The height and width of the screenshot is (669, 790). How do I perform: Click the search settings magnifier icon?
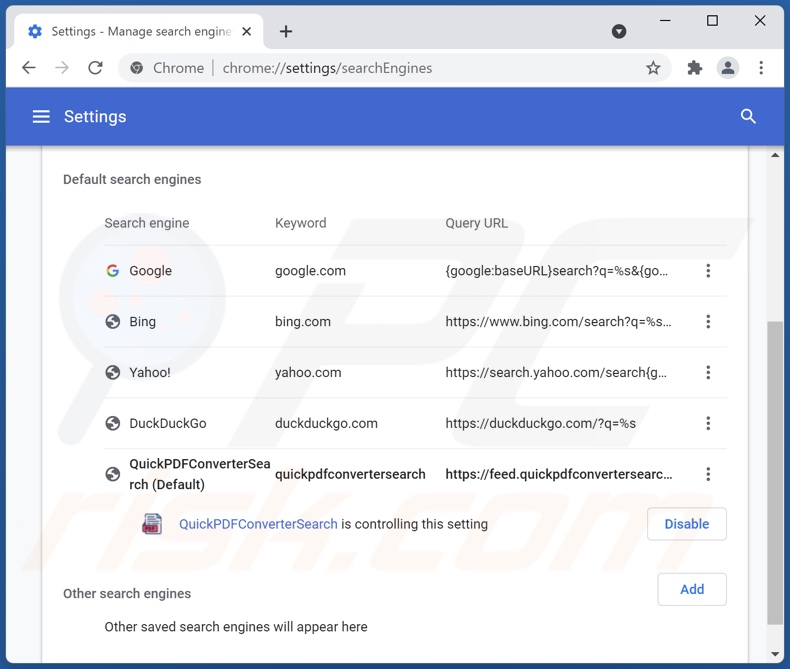pos(748,117)
